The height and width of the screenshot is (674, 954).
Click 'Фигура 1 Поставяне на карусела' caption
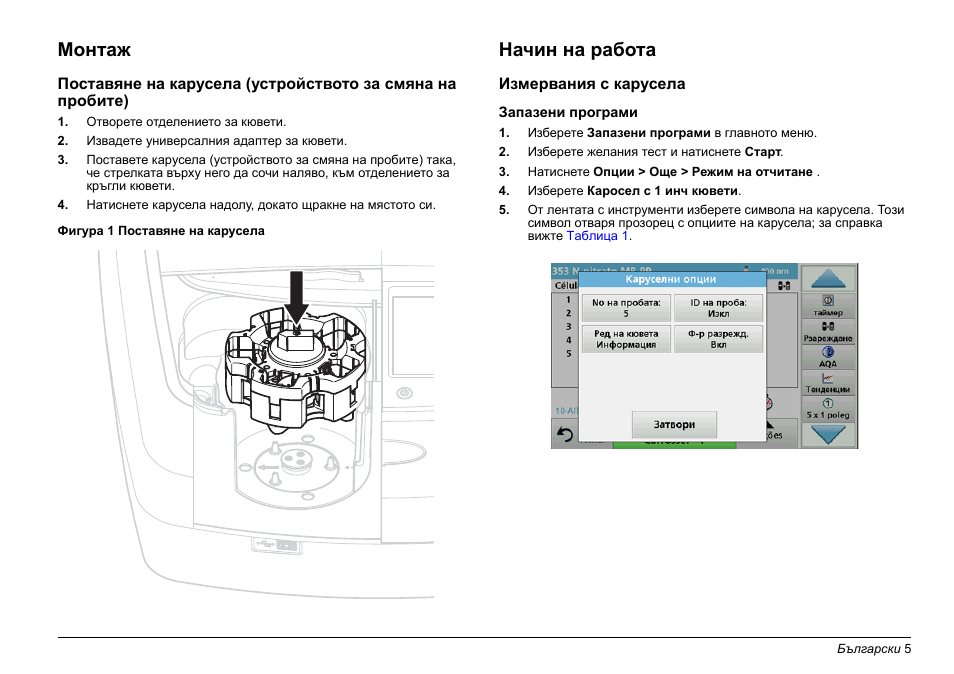[161, 231]
